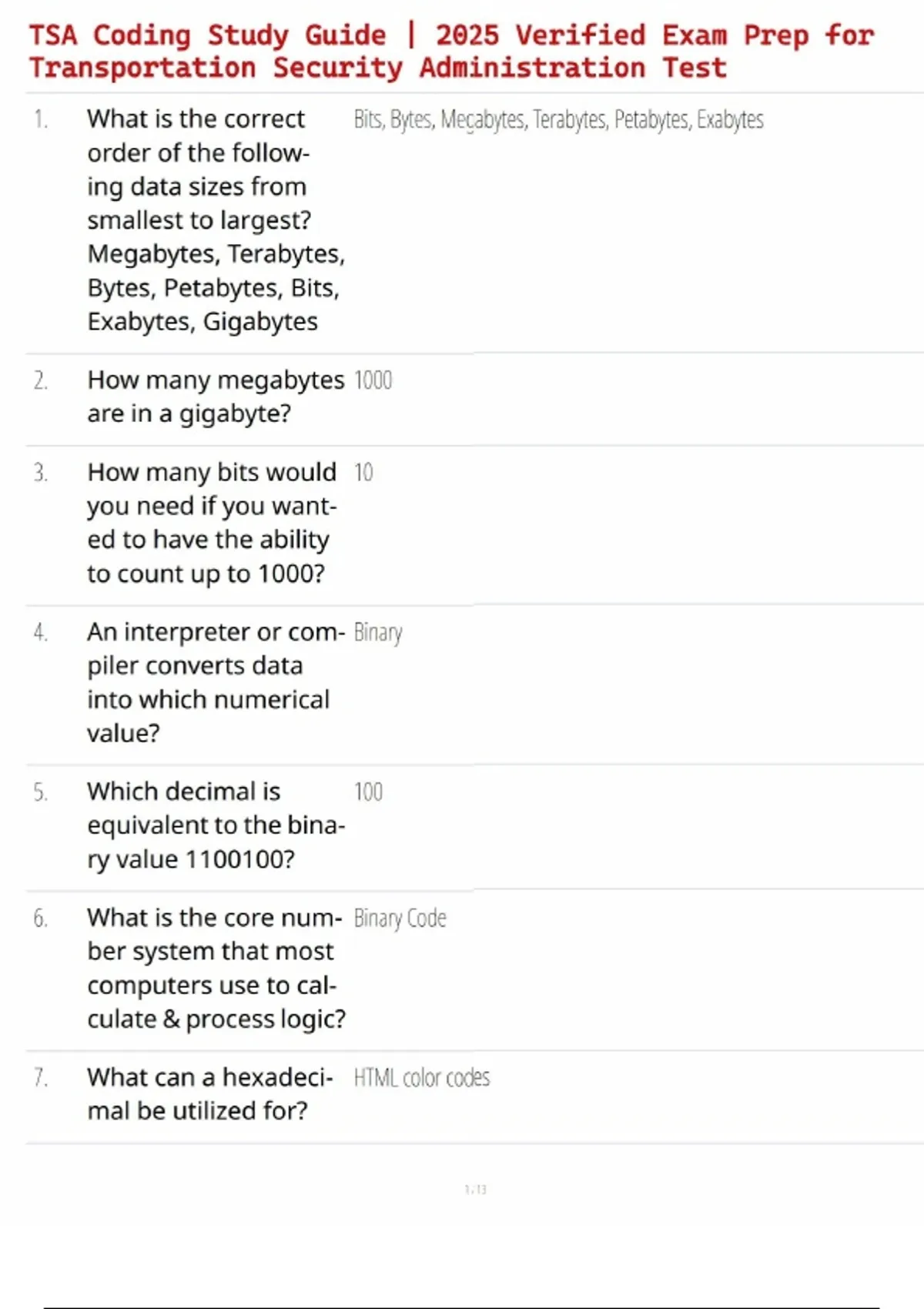Click the question about counting up to 1000

pyautogui.click(x=212, y=523)
